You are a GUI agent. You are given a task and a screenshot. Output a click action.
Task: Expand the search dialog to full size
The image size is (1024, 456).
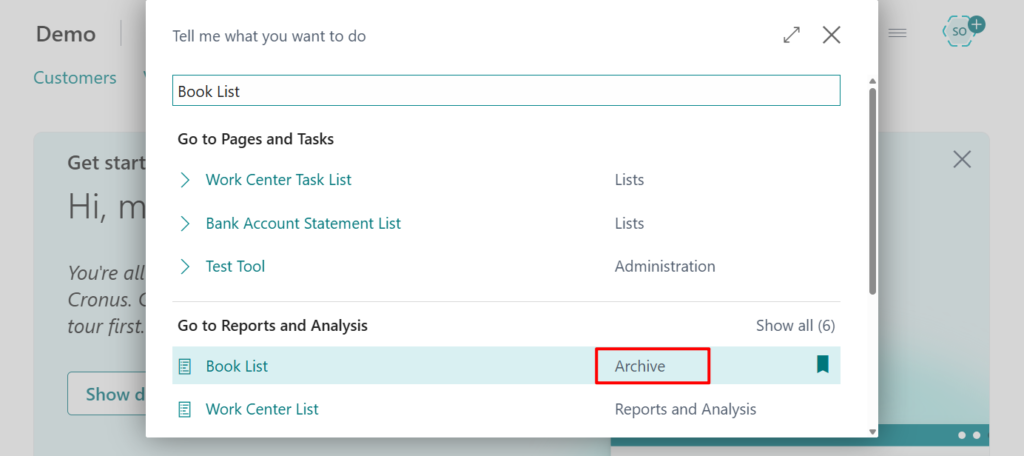click(x=791, y=35)
